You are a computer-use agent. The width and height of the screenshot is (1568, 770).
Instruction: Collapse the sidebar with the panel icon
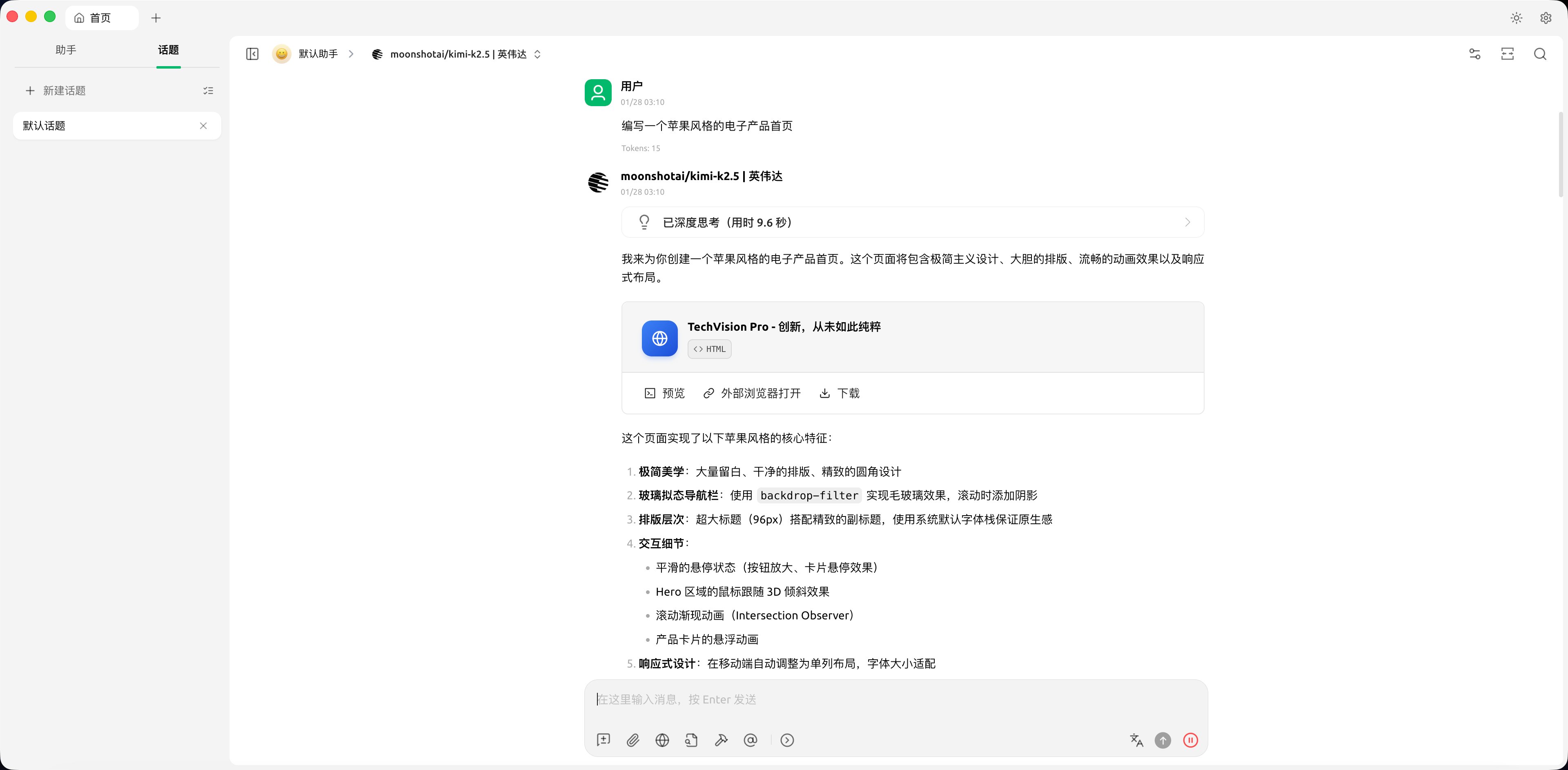click(x=252, y=54)
